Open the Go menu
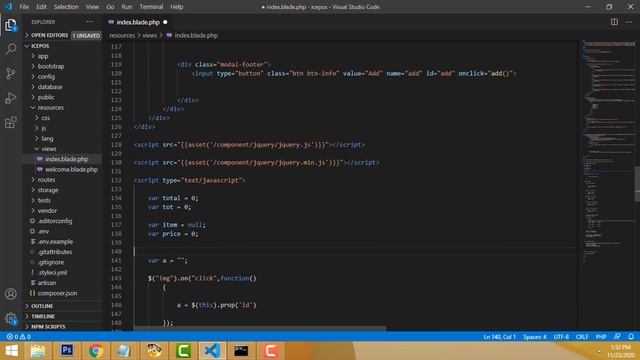The height and width of the screenshot is (360, 640). pyautogui.click(x=110, y=7)
